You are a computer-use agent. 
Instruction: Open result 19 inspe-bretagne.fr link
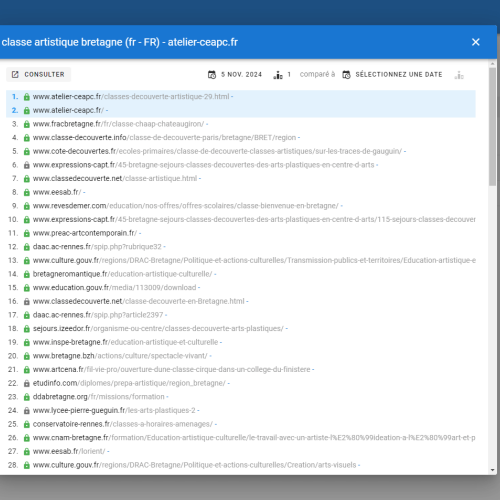pos(125,342)
